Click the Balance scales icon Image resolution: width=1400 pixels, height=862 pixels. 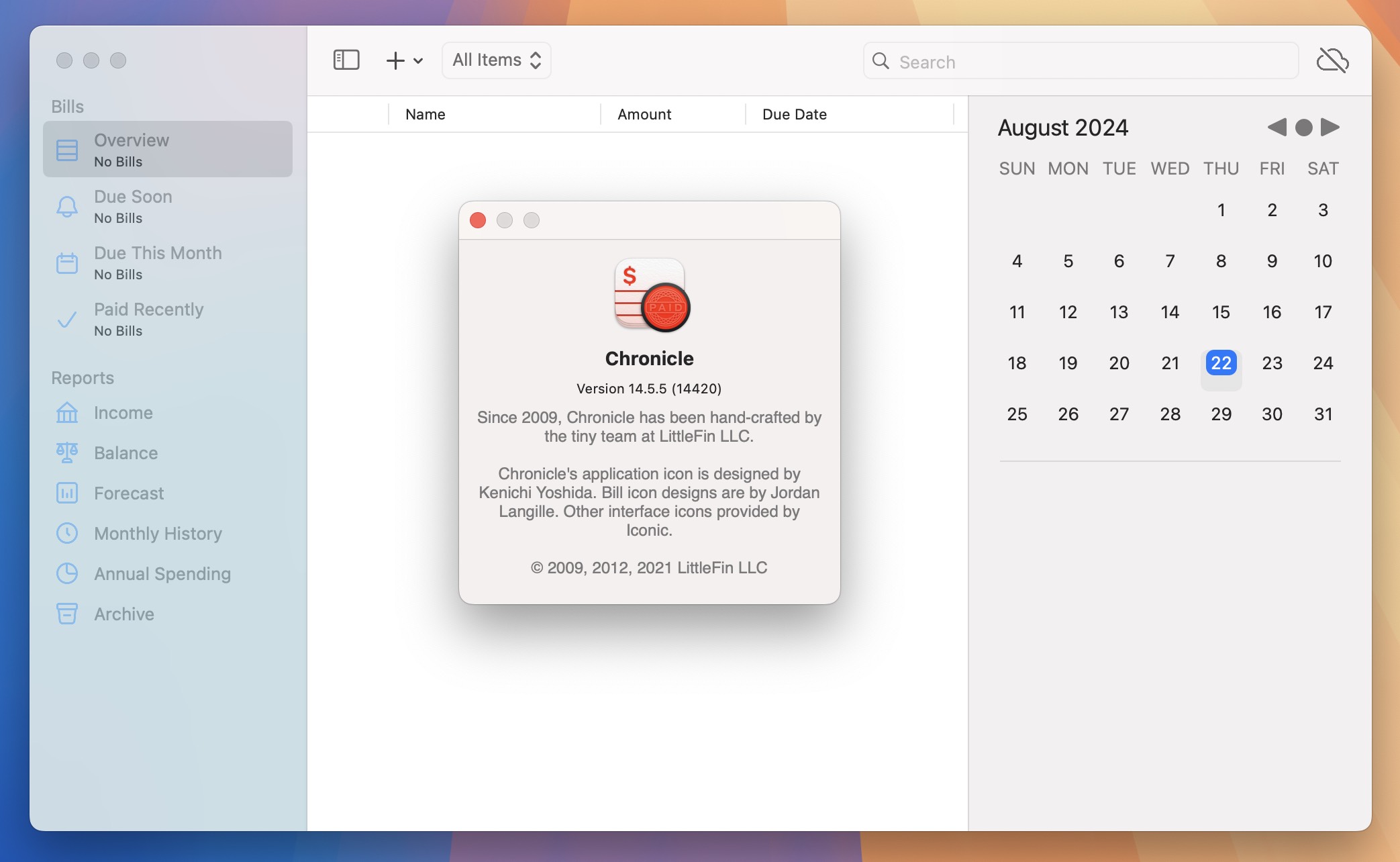click(67, 452)
